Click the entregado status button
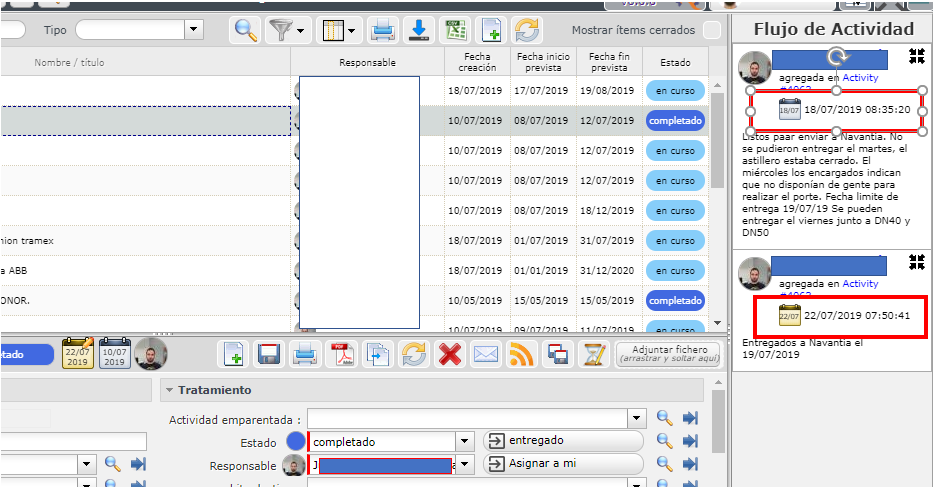The width and height of the screenshot is (933, 494). point(562,441)
